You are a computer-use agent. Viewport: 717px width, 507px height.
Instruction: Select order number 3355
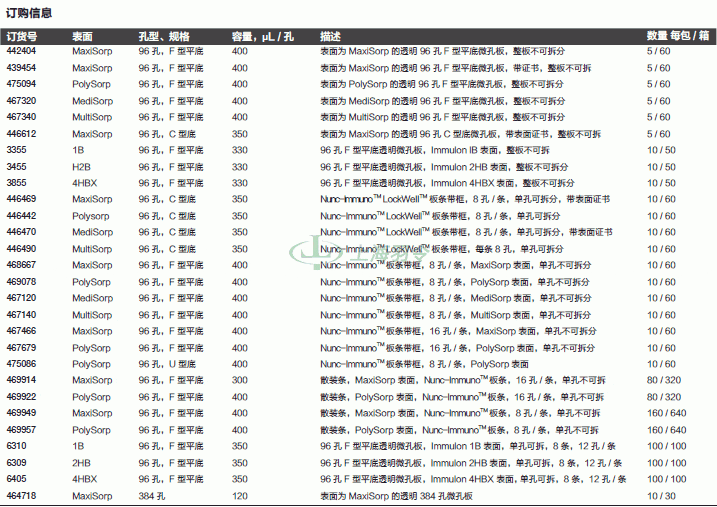(x=16, y=150)
